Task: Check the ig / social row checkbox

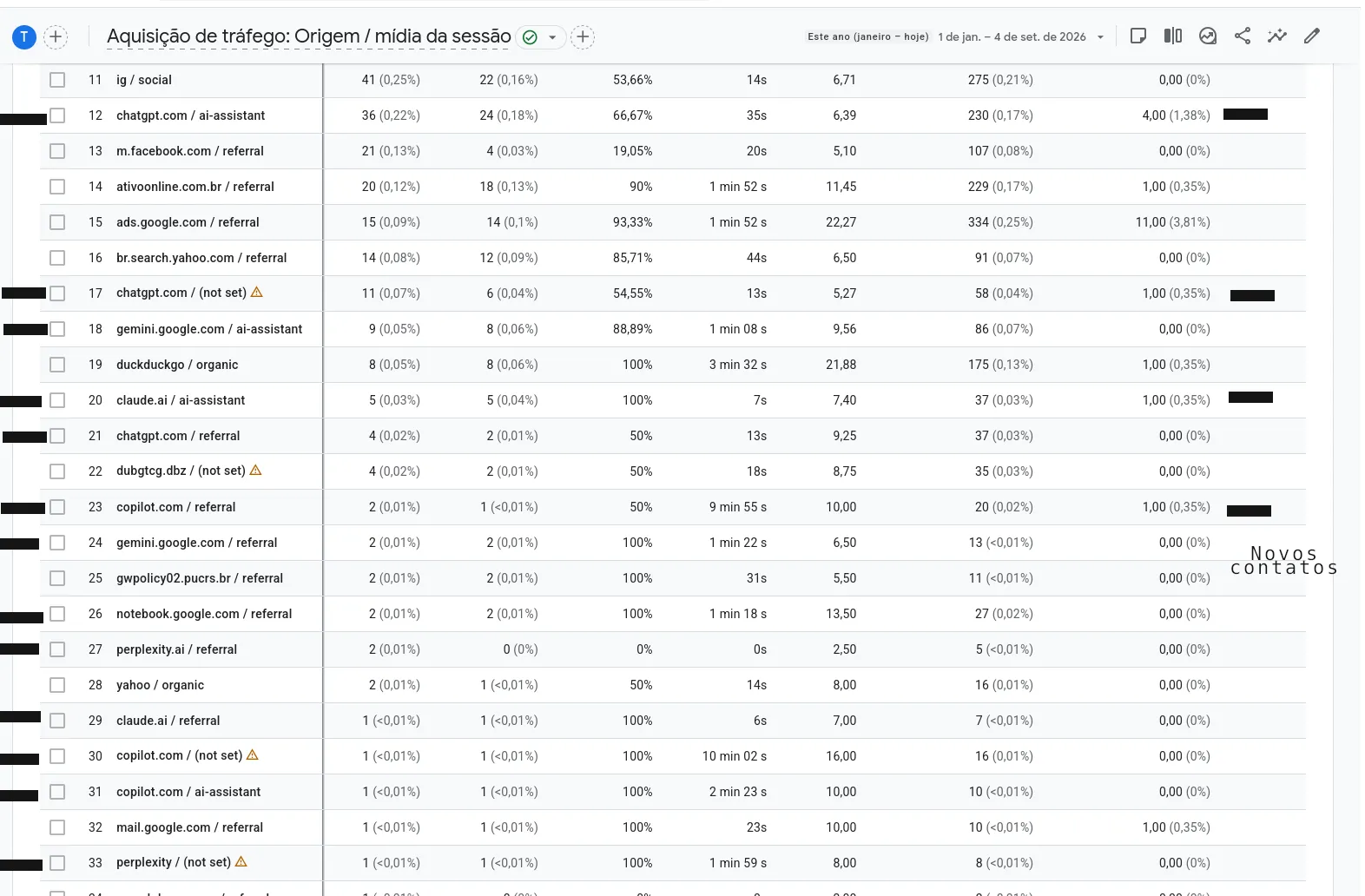Action: 57,80
